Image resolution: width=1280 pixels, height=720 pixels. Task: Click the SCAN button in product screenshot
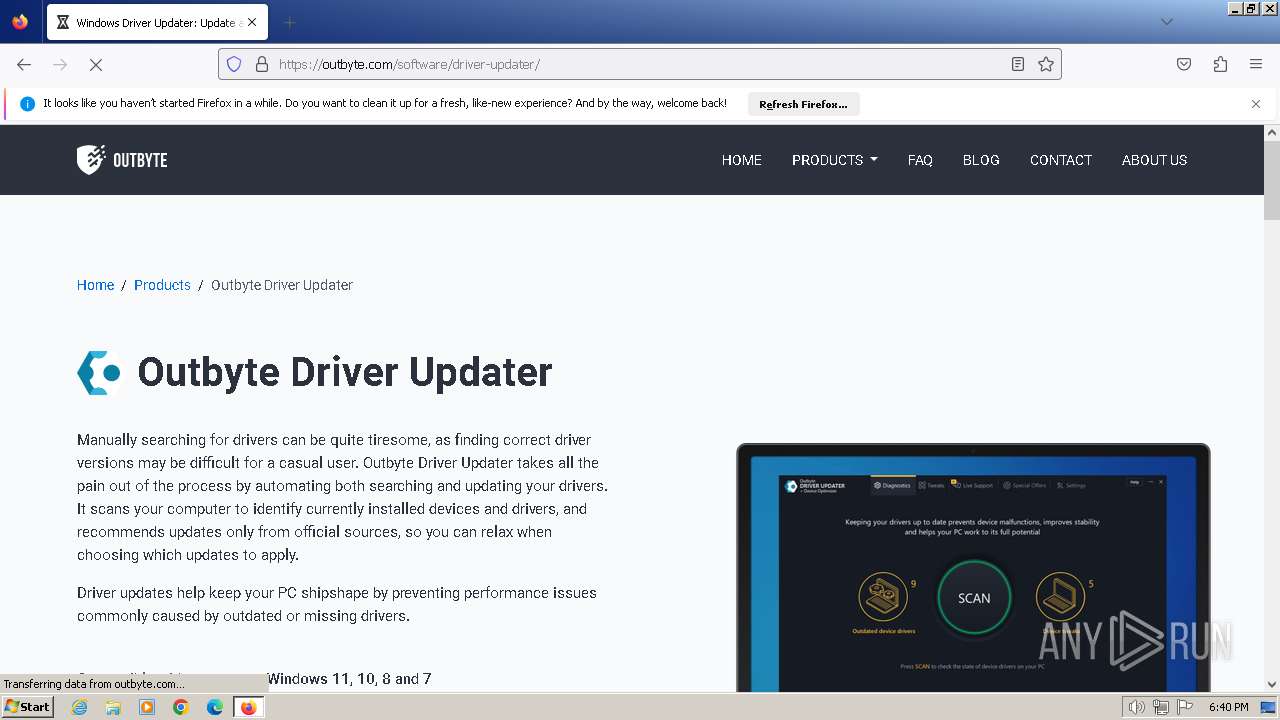click(974, 598)
